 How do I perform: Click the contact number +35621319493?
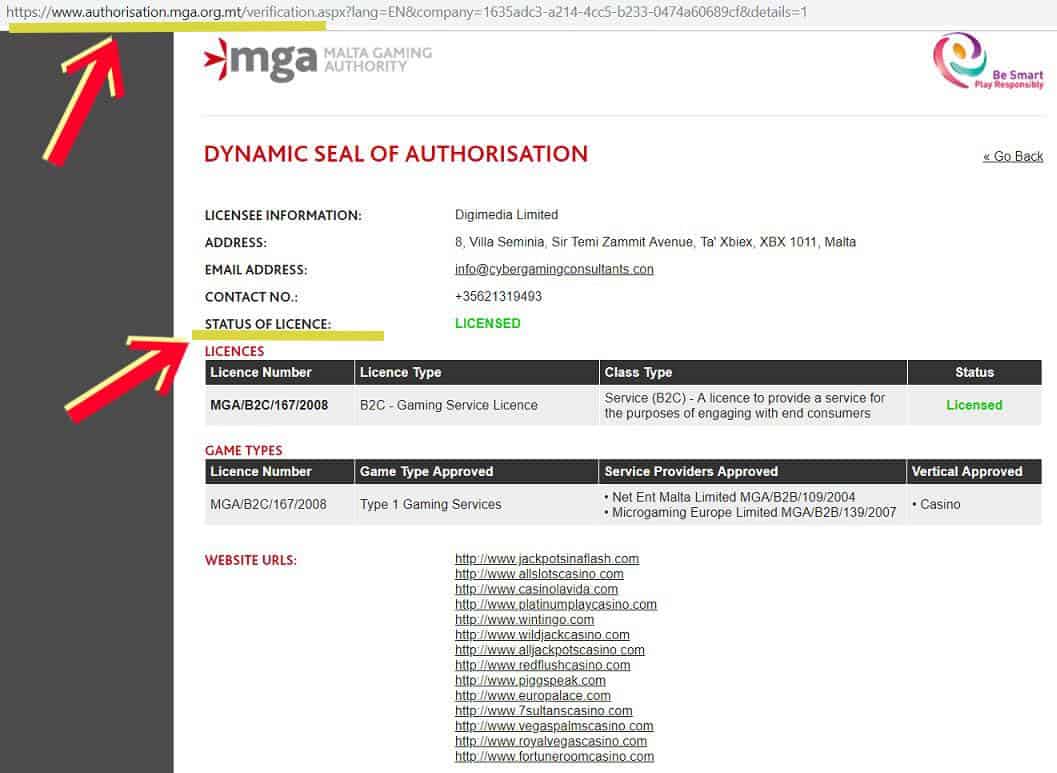tap(498, 297)
